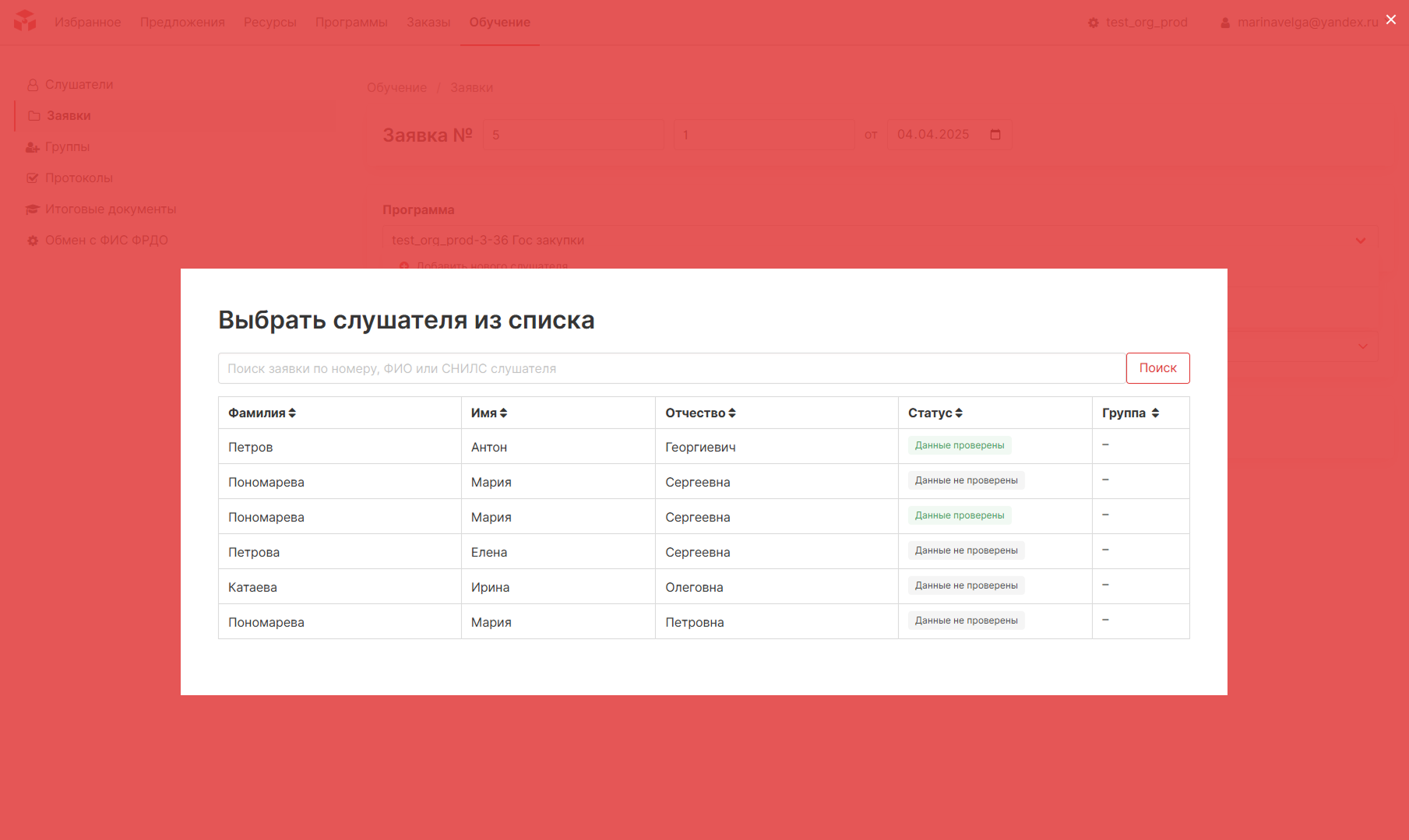Select the Катаева Ирина row
This screenshot has width=1409, height=840.
(x=704, y=587)
